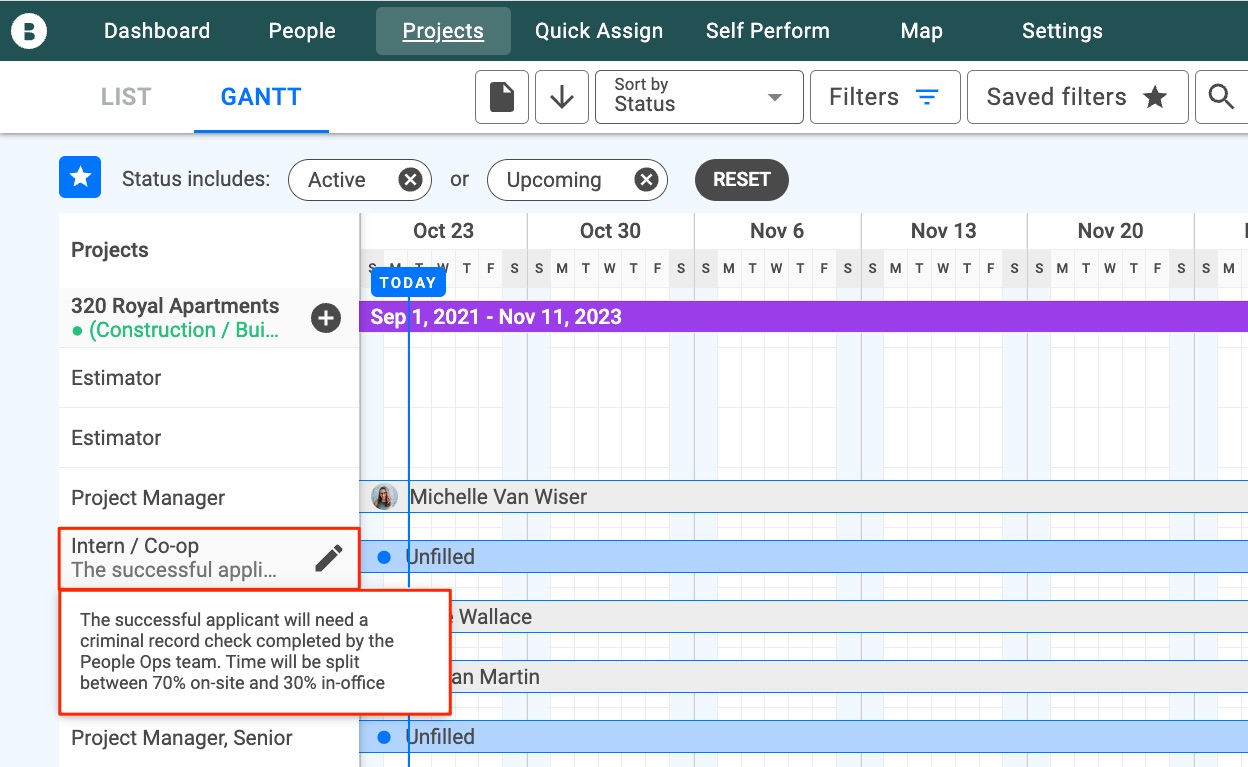Click the Unfilled Intern / Co-op bar

[803, 557]
